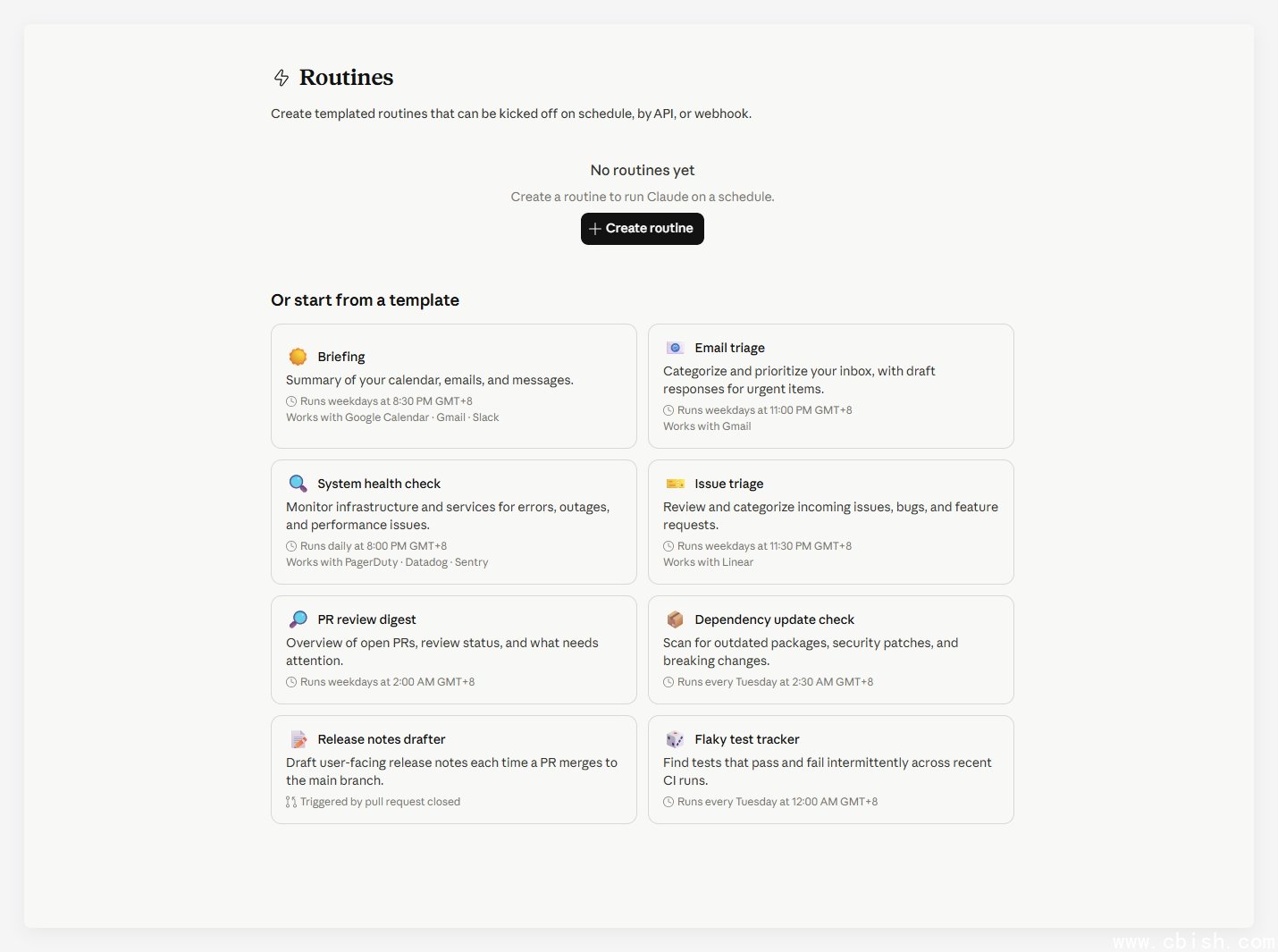1278x952 pixels.
Task: Pick the Dependency update check template title
Action: pos(774,619)
